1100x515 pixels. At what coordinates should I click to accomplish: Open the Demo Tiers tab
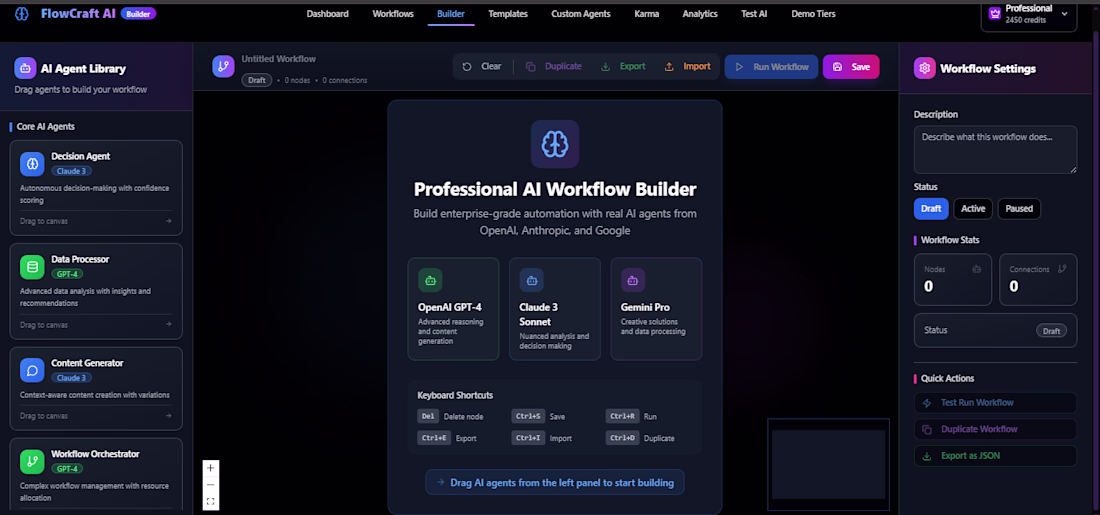click(x=813, y=14)
